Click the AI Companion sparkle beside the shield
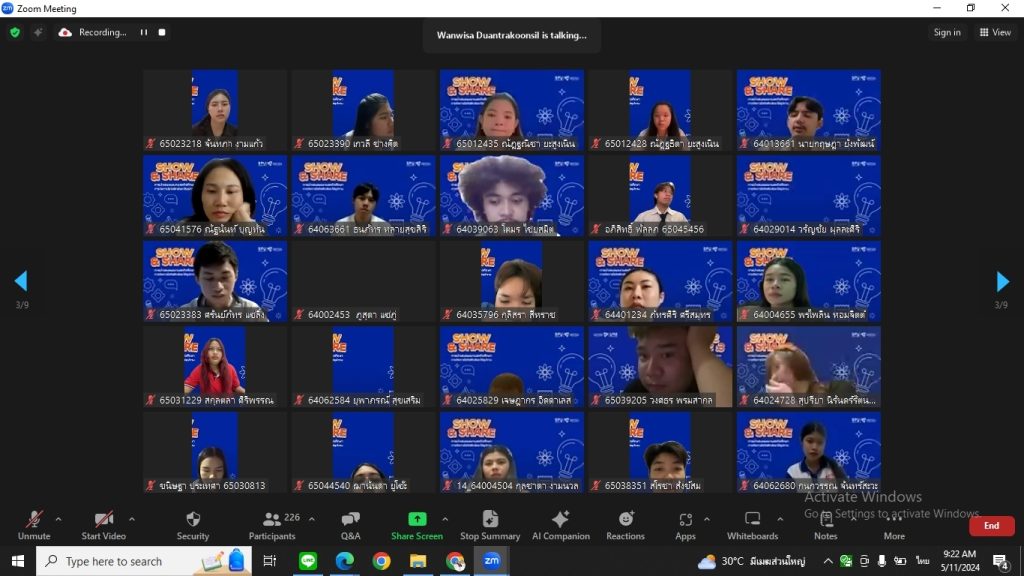This screenshot has height=576, width=1024. pos(38,32)
